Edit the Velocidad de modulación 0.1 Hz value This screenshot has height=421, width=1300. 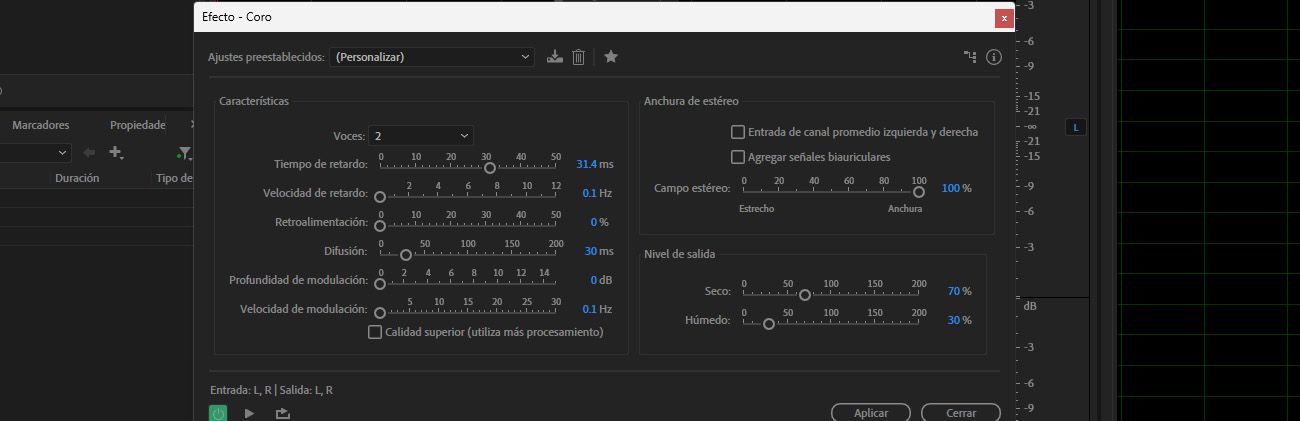tap(590, 309)
